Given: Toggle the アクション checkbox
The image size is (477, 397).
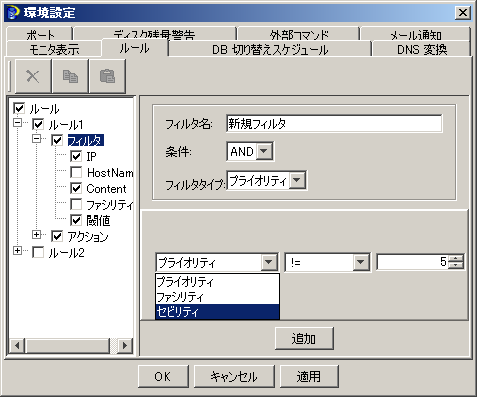Looking at the screenshot, I should click(x=57, y=236).
